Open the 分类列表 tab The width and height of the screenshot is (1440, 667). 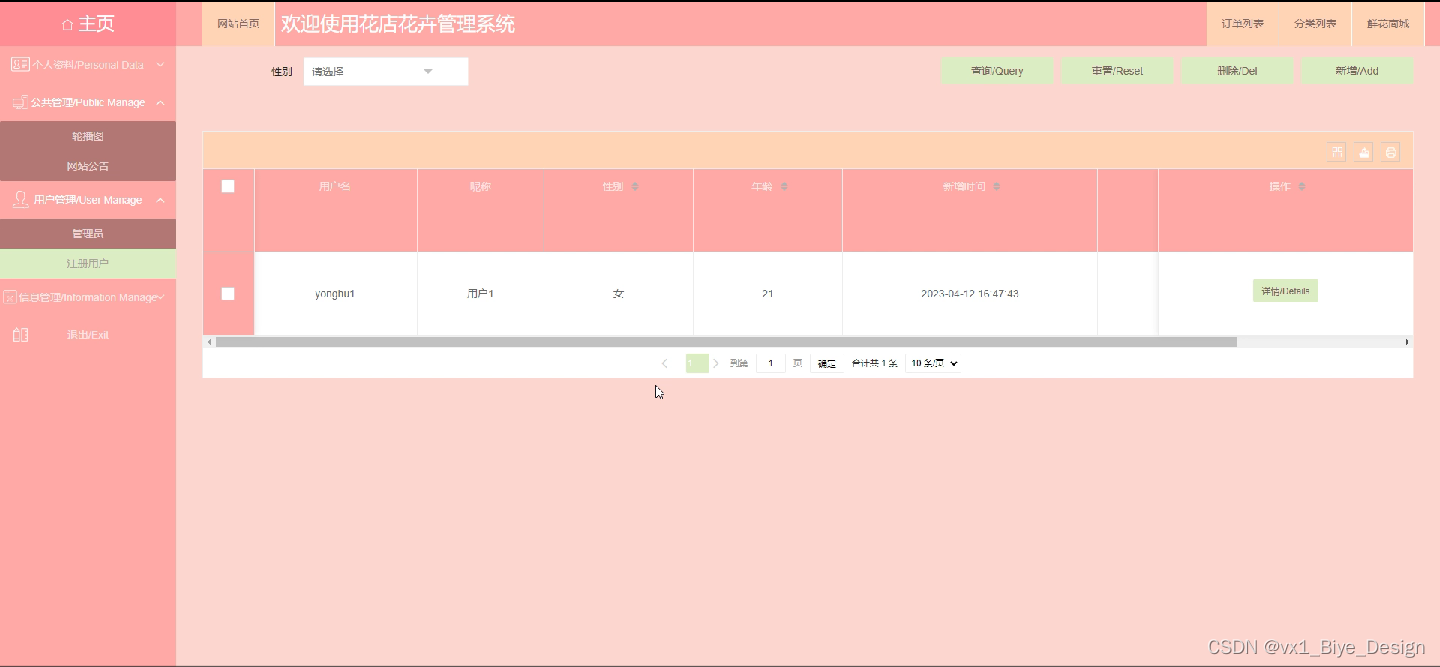pos(1315,23)
